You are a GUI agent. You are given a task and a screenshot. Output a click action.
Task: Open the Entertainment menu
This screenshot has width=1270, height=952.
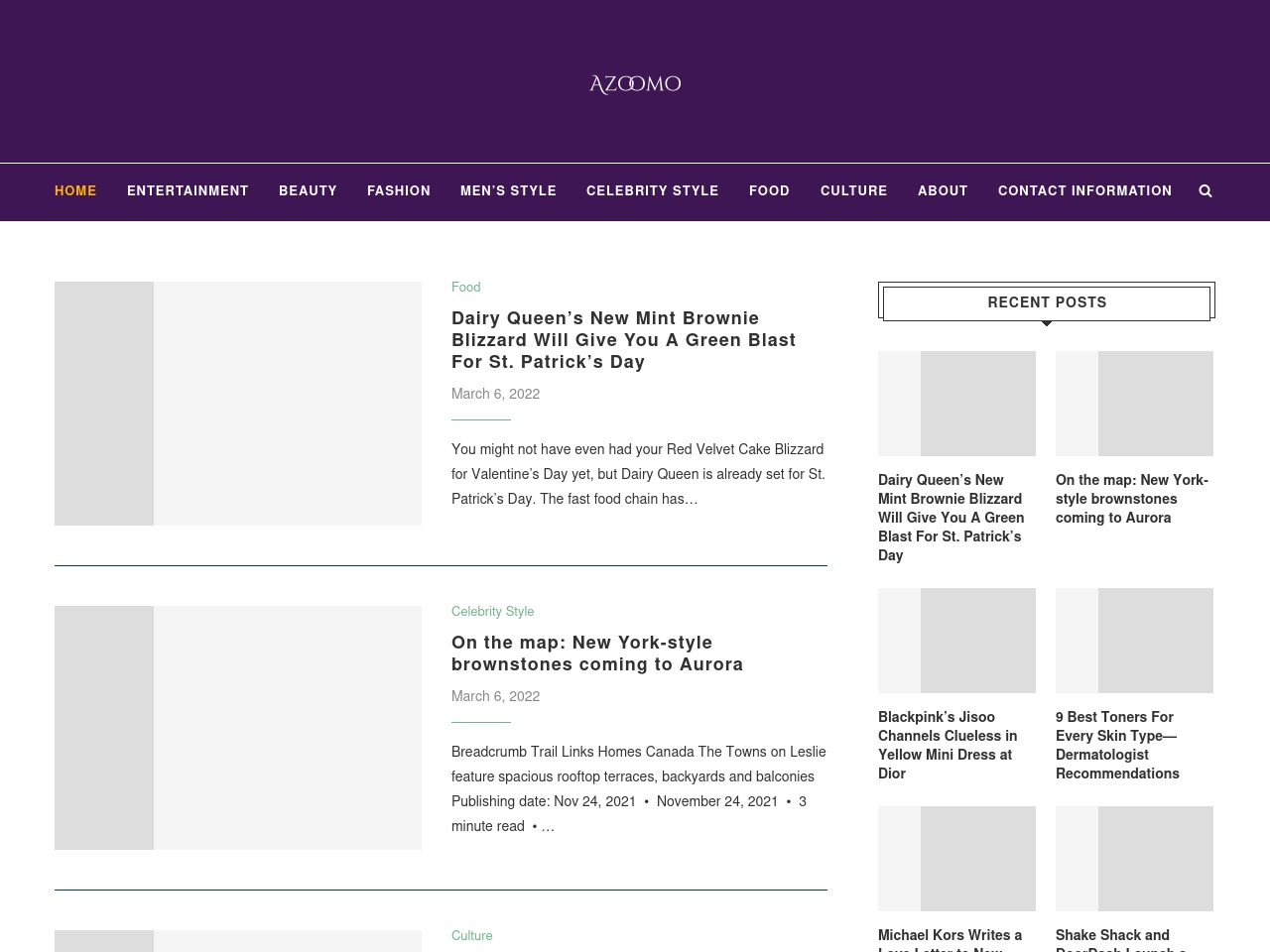[188, 191]
